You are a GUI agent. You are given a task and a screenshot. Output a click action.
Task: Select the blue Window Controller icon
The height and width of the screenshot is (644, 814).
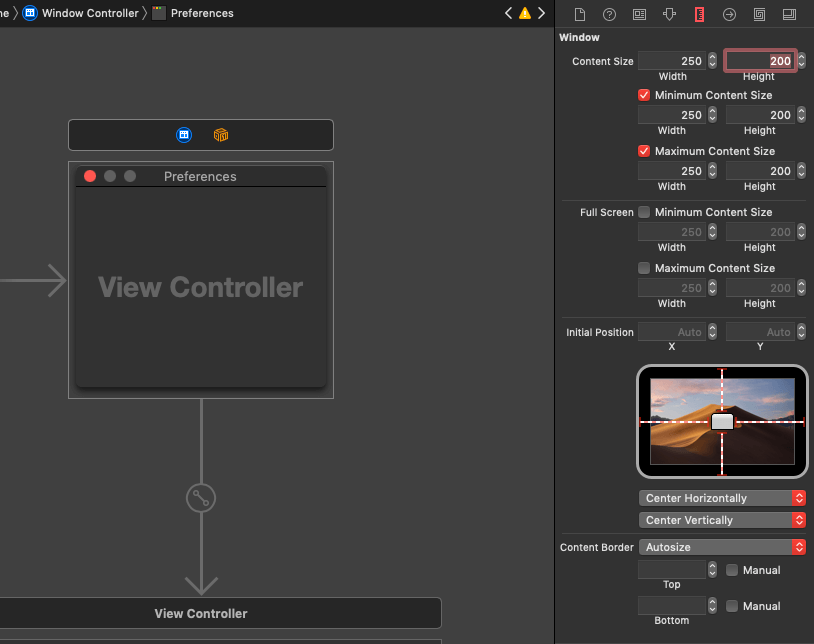184,135
